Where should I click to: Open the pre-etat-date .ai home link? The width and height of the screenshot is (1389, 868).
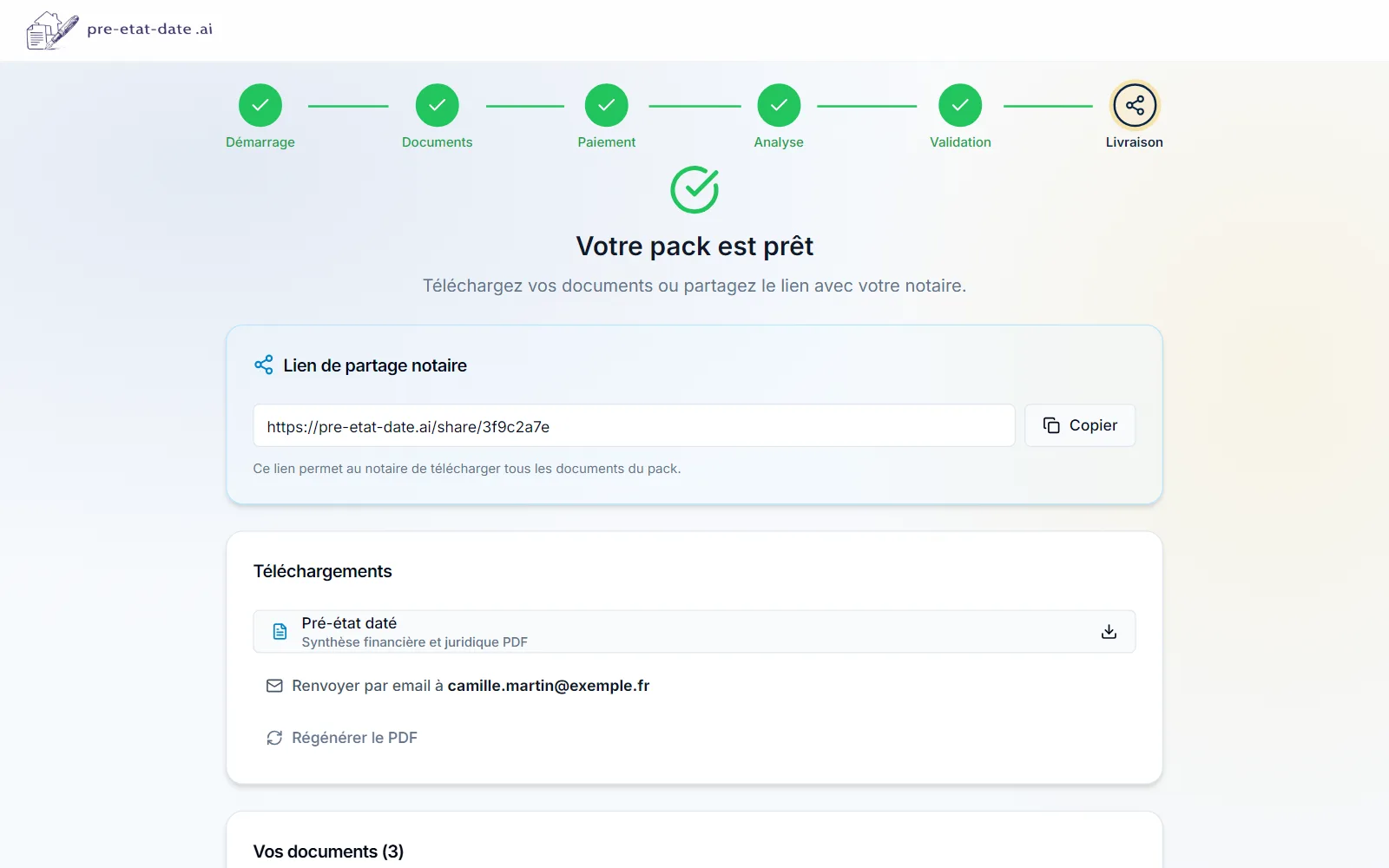(120, 30)
